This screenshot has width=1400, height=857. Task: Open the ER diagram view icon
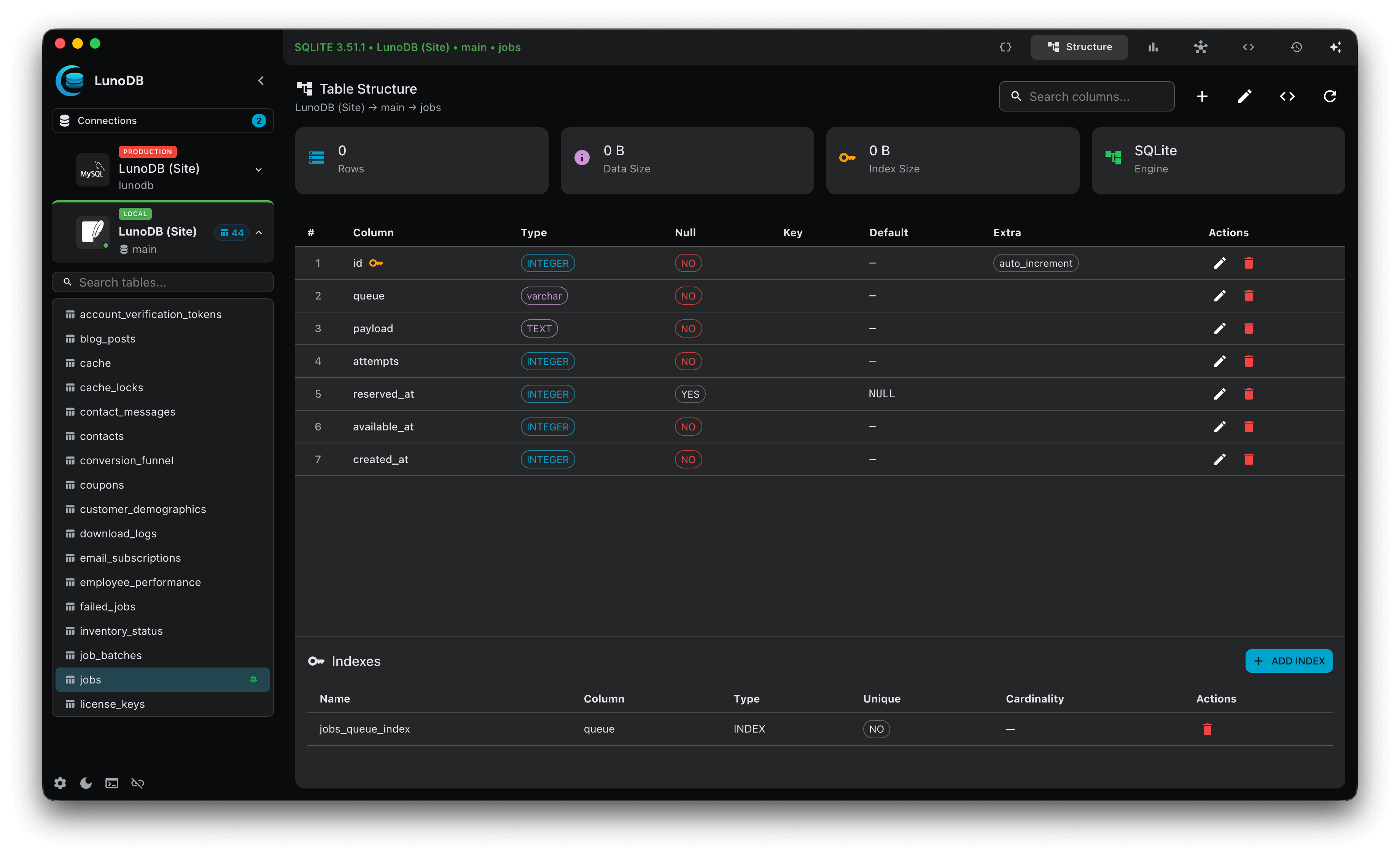(x=1201, y=46)
